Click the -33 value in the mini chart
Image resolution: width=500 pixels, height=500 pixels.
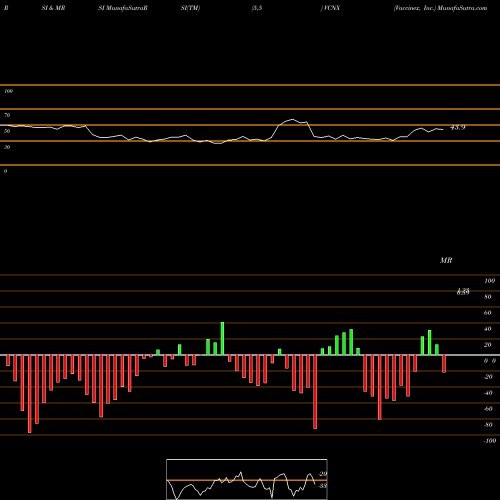[323, 486]
